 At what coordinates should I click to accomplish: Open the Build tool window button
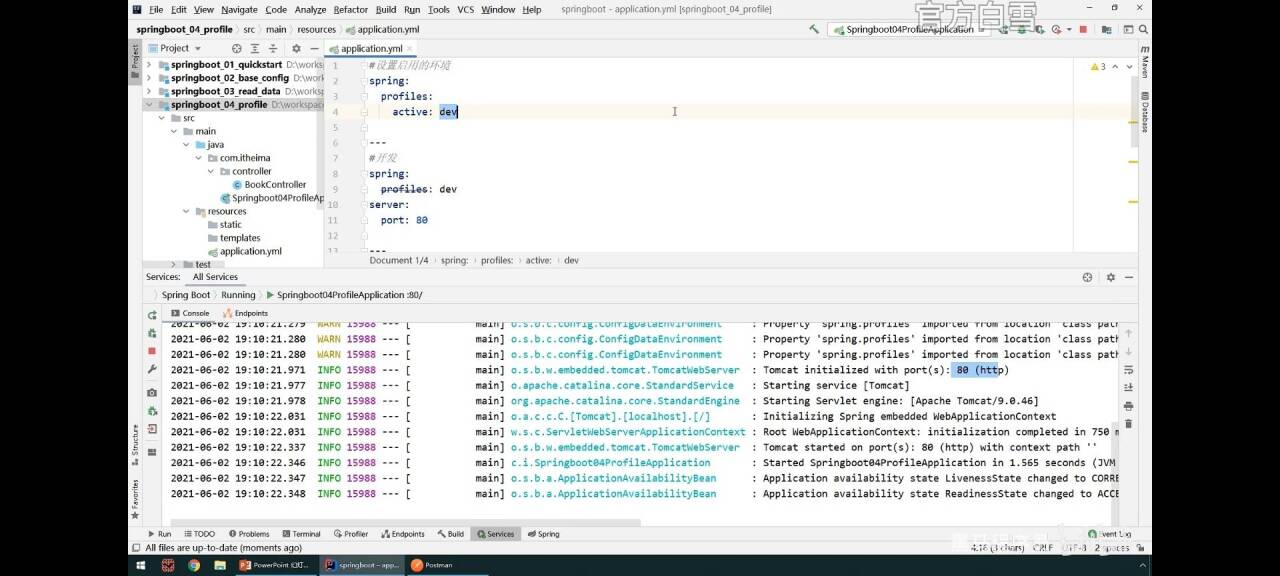tap(450, 534)
